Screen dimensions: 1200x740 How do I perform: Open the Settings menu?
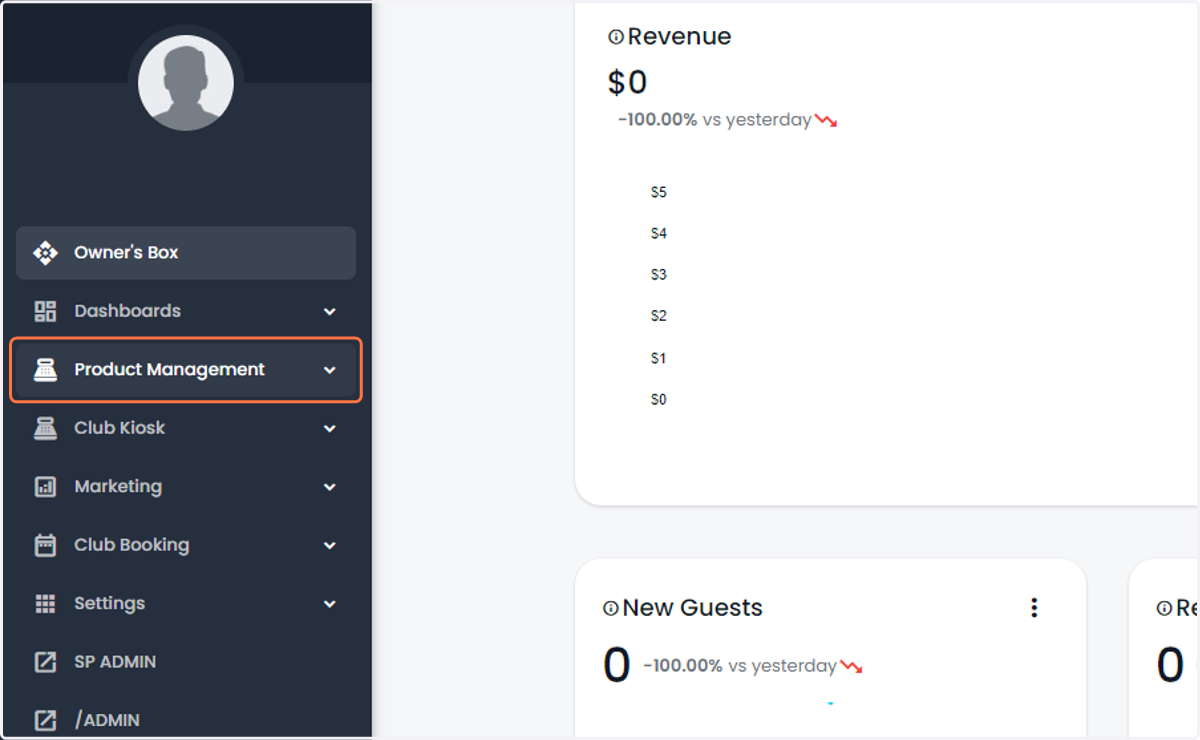click(186, 604)
